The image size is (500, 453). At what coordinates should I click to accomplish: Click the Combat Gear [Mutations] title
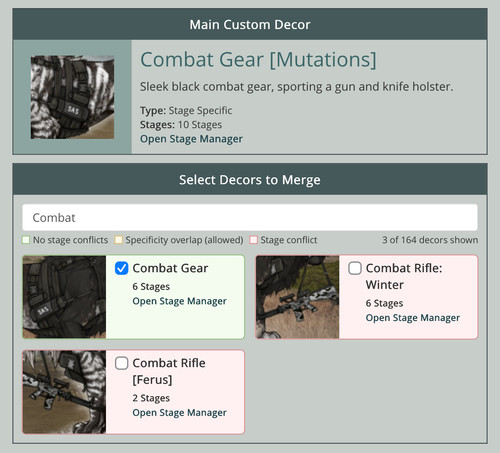point(258,60)
